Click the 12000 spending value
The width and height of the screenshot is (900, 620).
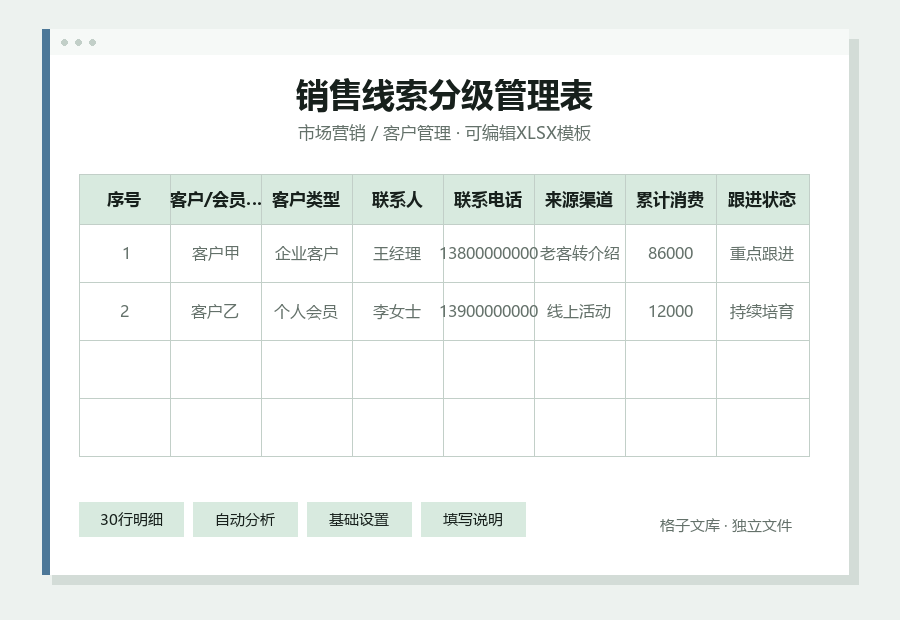click(670, 311)
